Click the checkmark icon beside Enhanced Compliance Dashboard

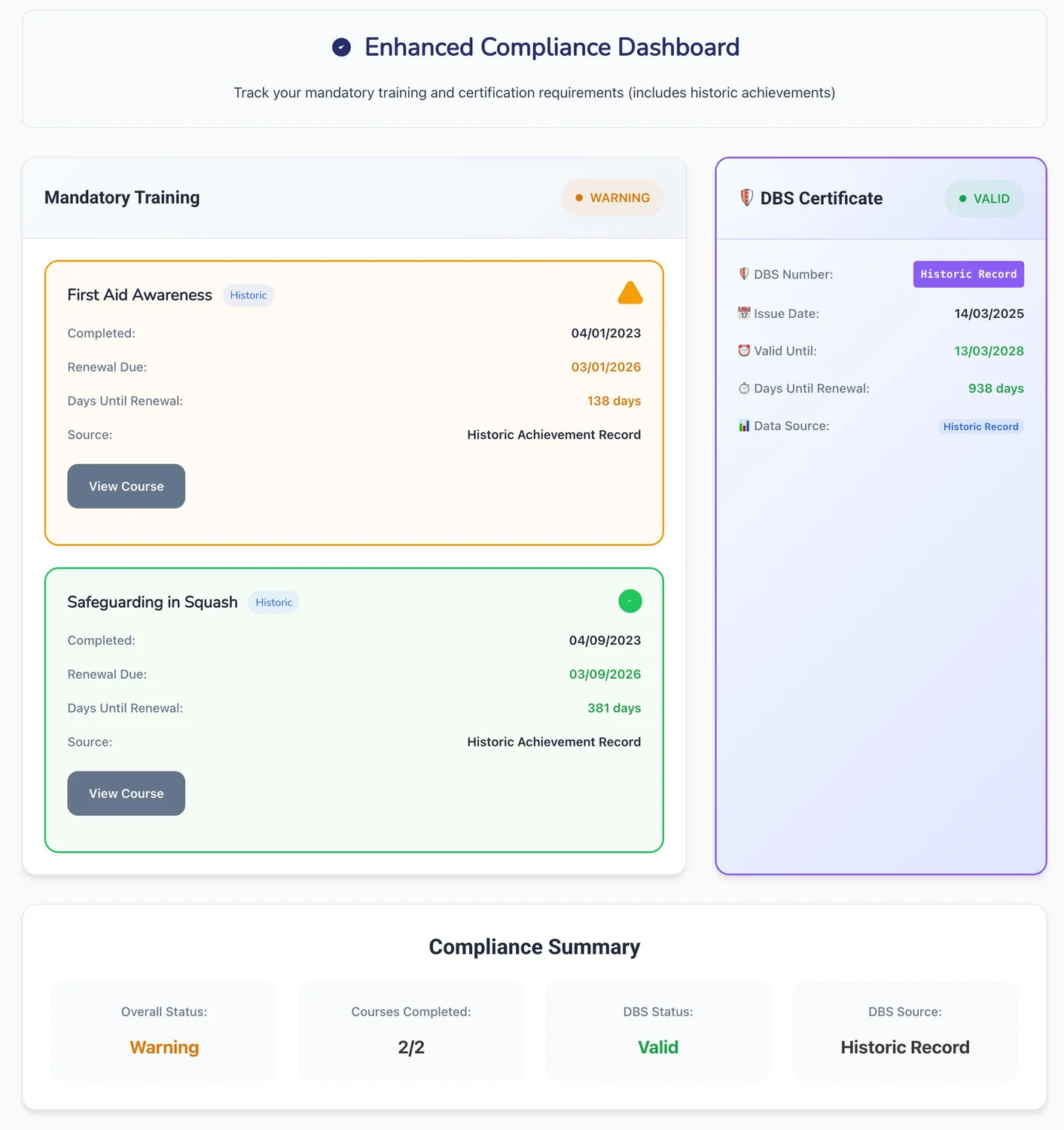(x=342, y=47)
